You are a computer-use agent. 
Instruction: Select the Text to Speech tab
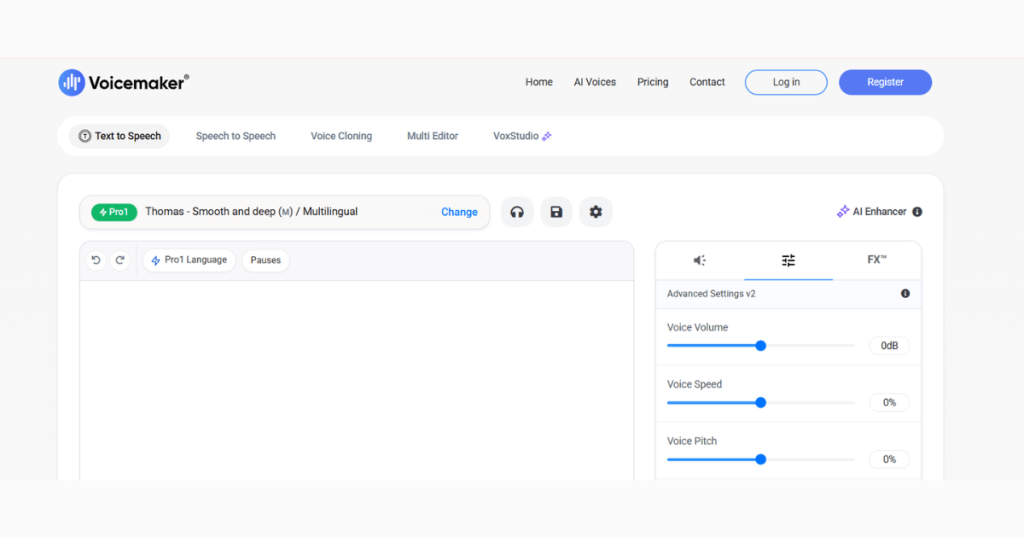[120, 136]
